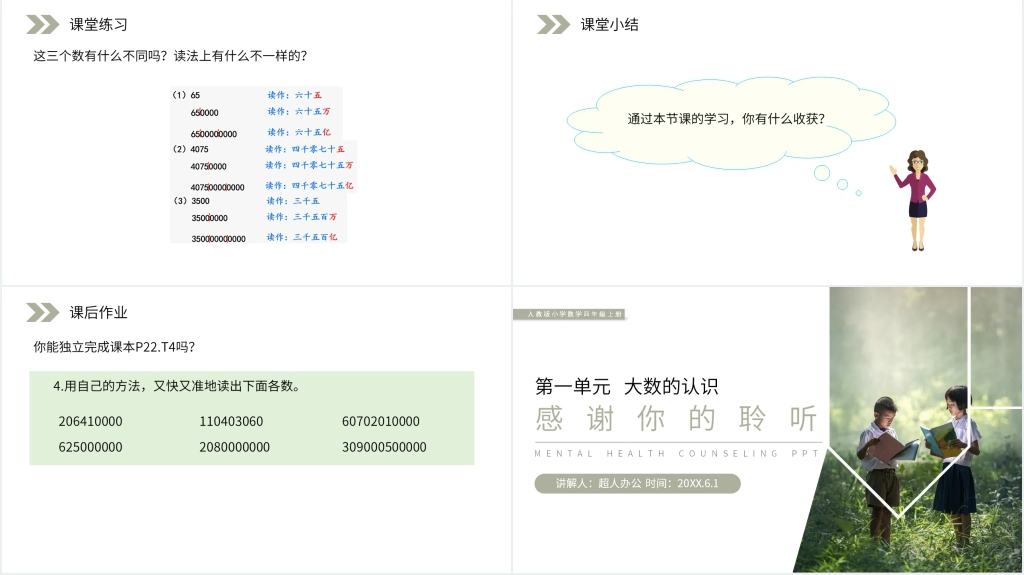Viewport: 1024px width, 575px height.
Task: Select the 课堂小结 heading text
Action: (x=609, y=25)
